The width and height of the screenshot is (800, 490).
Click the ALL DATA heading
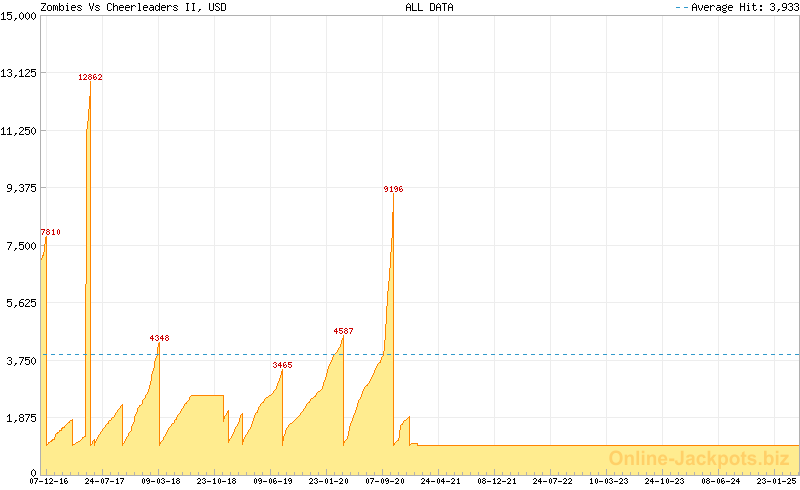[429, 7]
